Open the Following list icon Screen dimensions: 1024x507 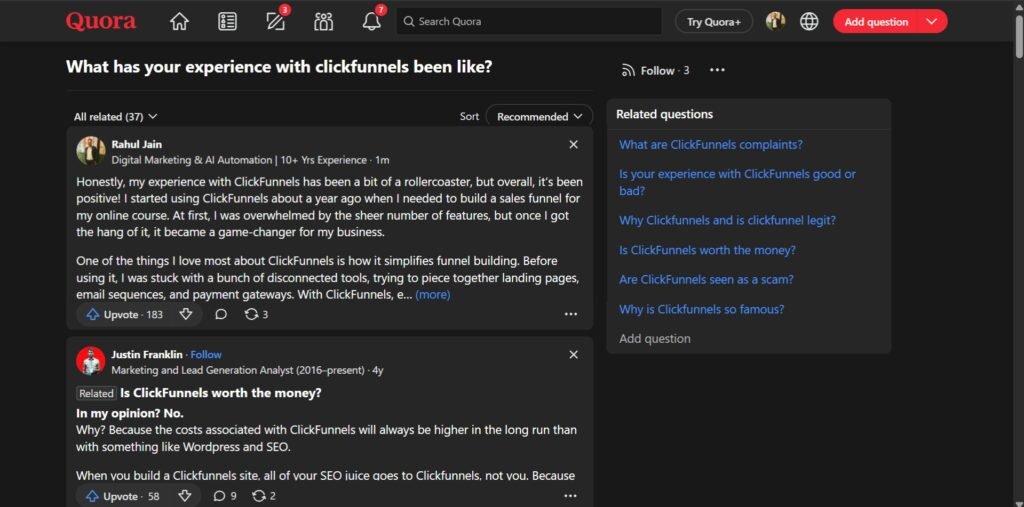click(x=227, y=22)
